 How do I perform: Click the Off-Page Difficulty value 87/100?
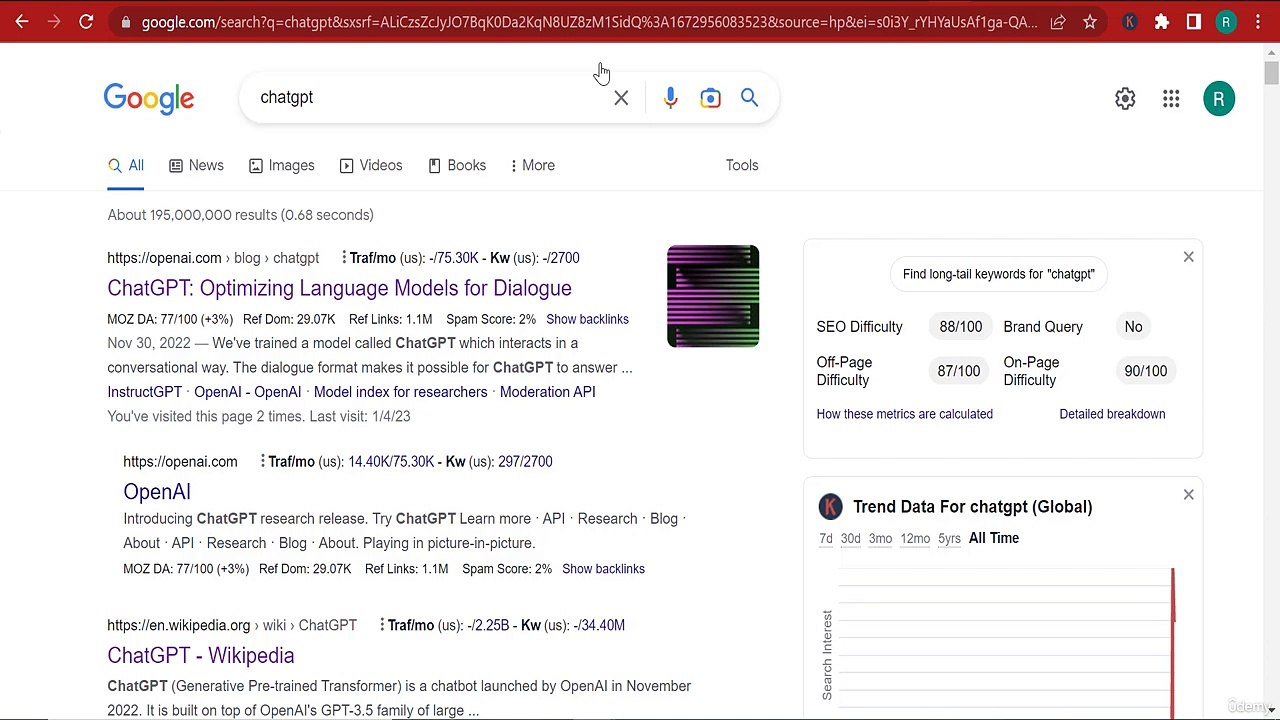pyautogui.click(x=958, y=371)
